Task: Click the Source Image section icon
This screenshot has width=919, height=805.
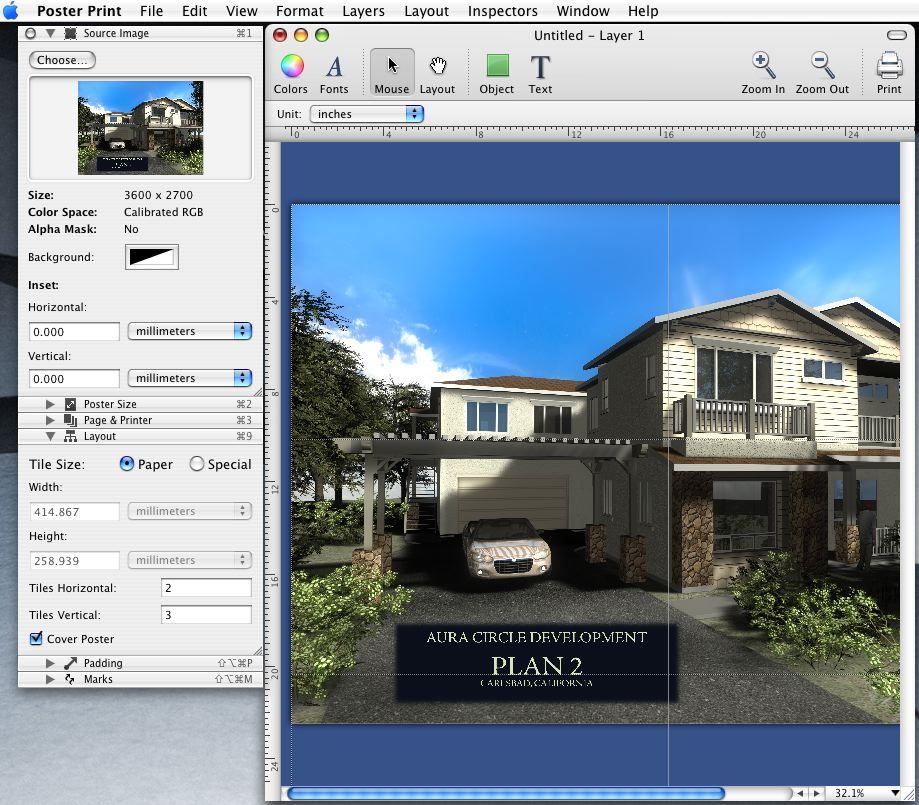Action: click(x=70, y=33)
